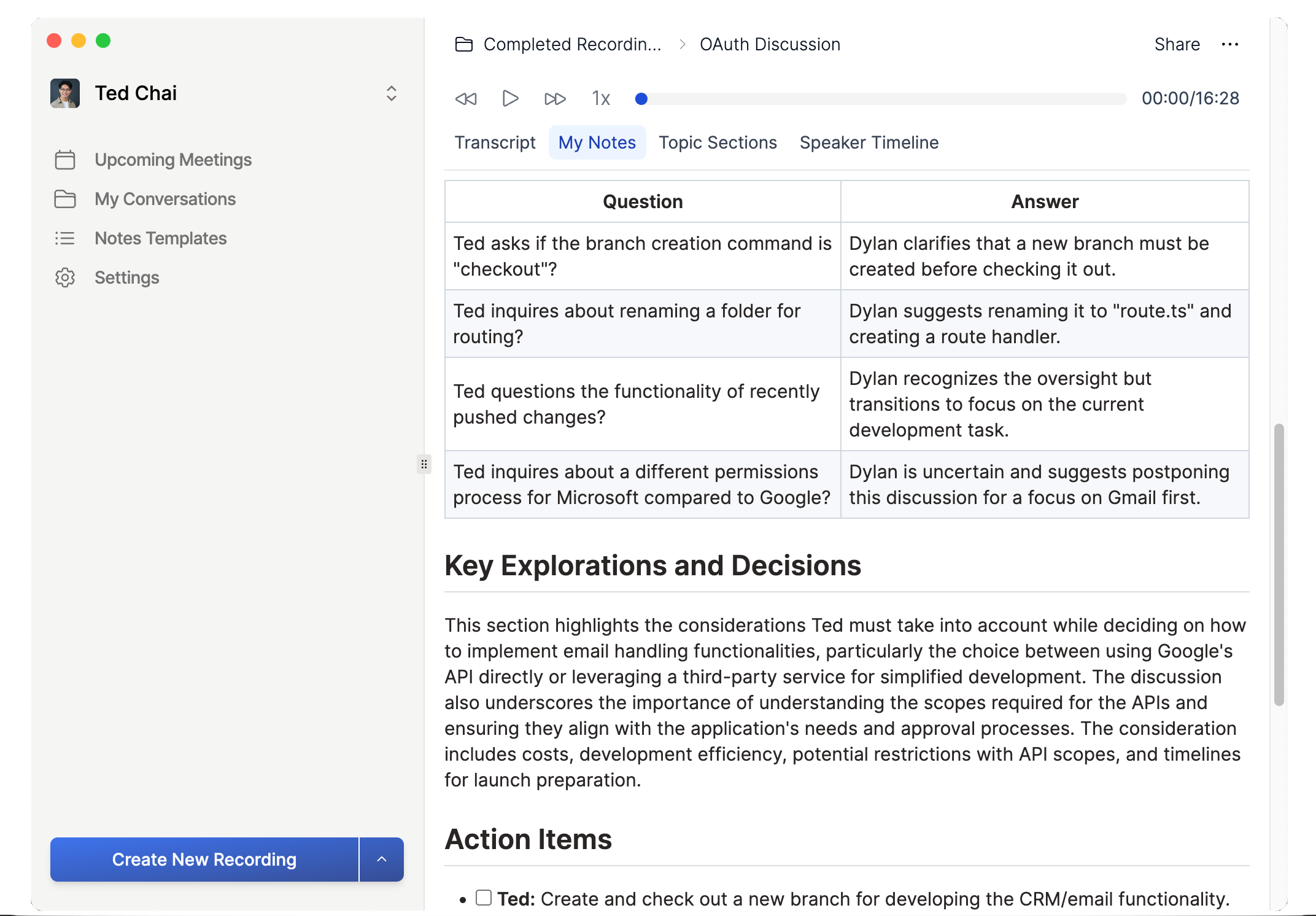
Task: Click the audio progress slider handle
Action: [x=641, y=98]
